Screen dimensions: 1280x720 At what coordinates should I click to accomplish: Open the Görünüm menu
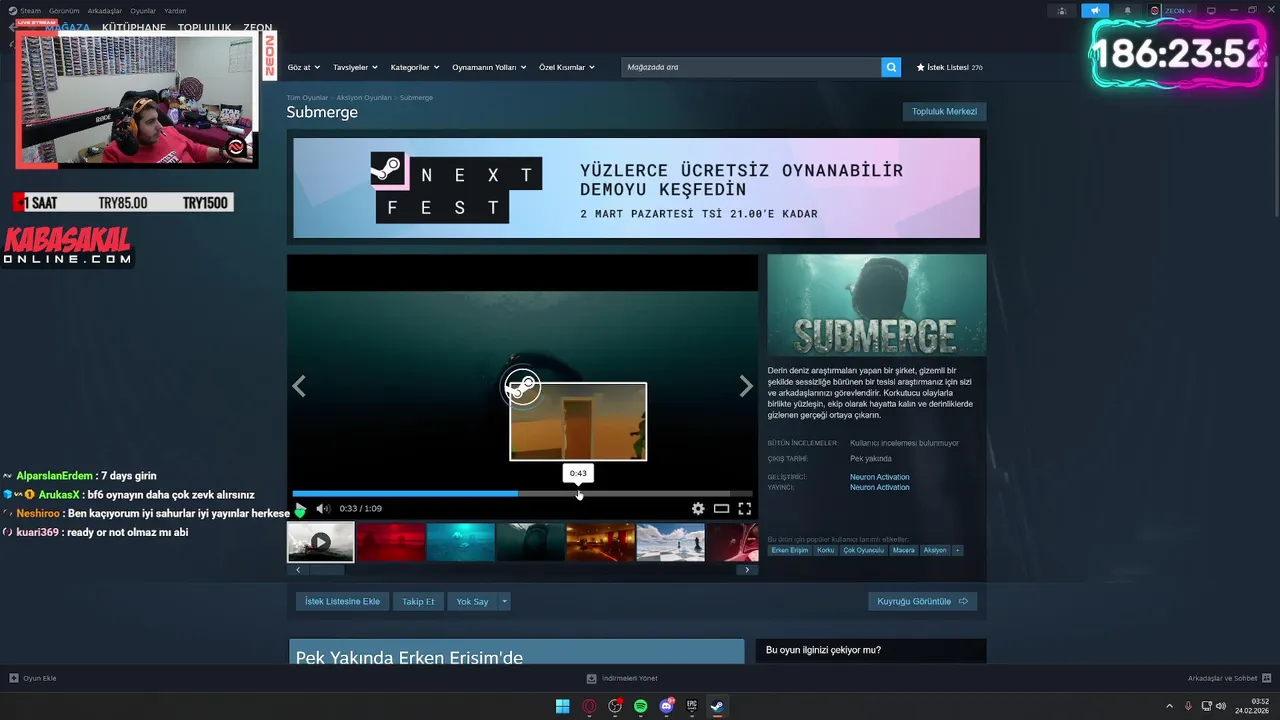[64, 11]
